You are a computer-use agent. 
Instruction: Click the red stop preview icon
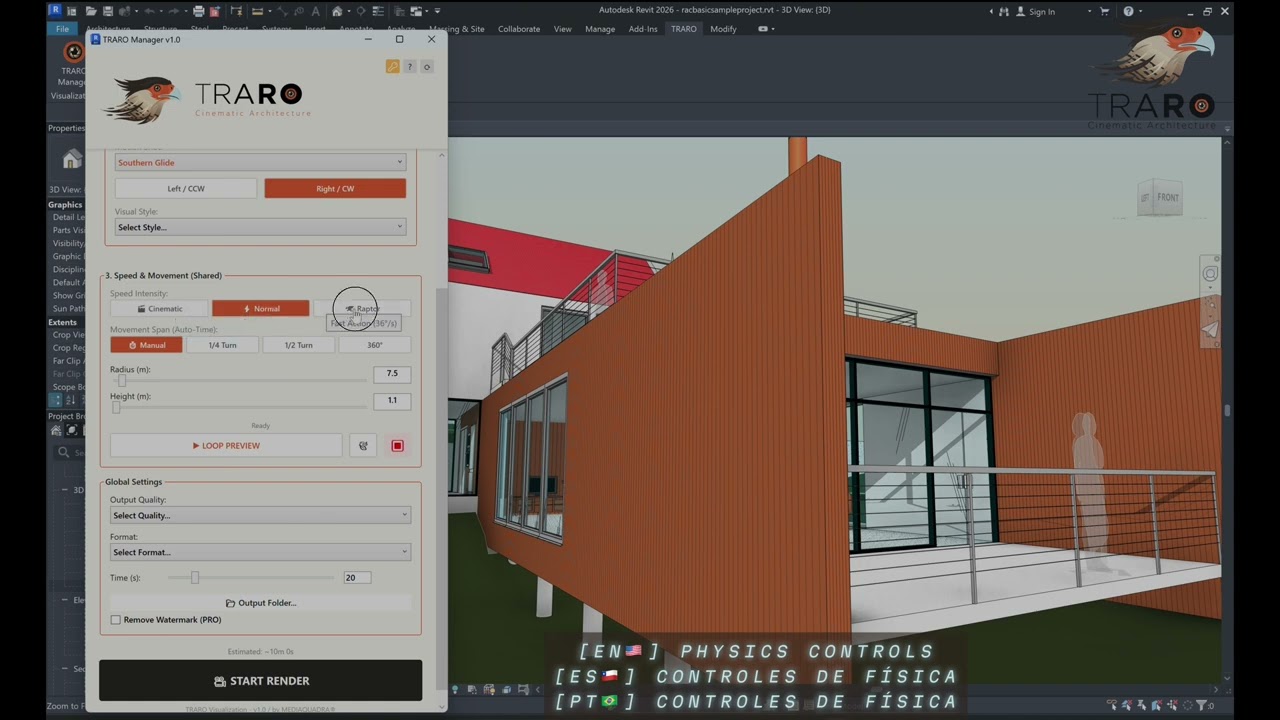coord(397,446)
